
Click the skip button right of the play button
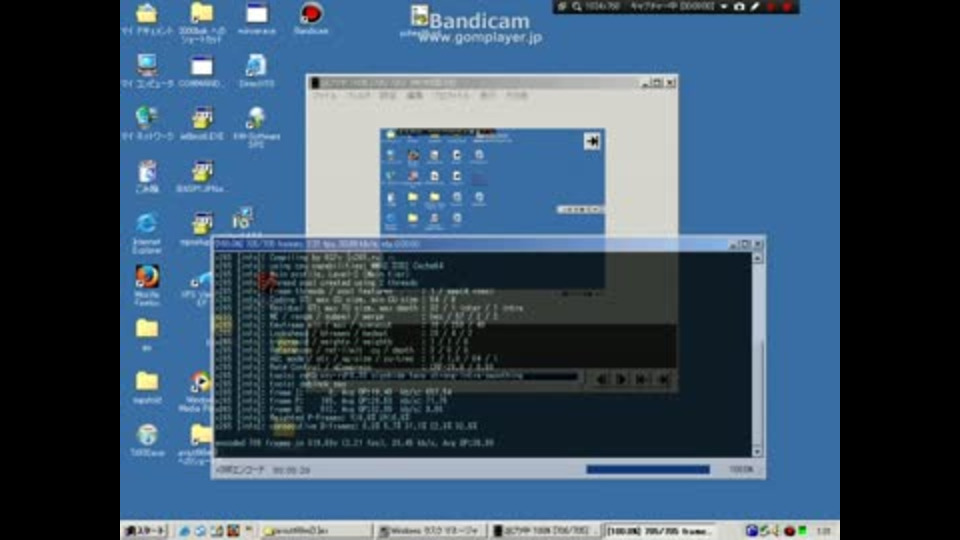[641, 380]
